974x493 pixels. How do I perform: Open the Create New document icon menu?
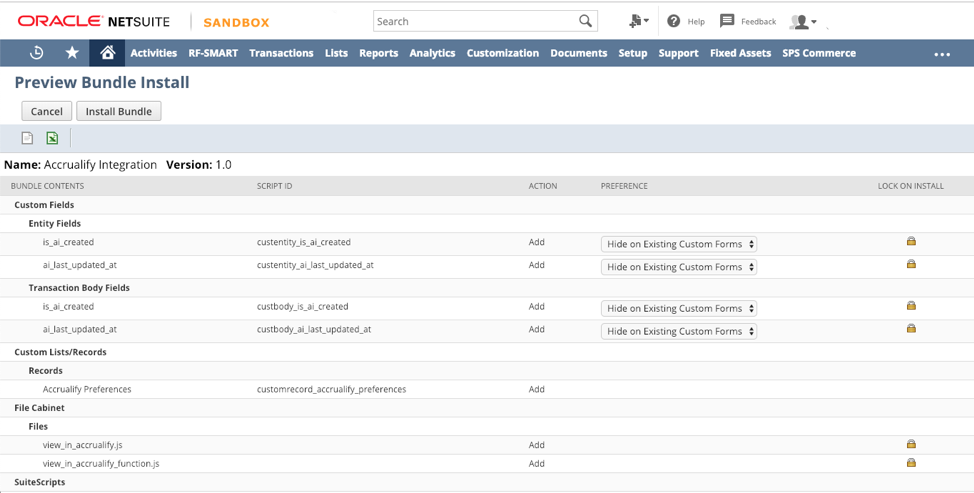pyautogui.click(x=639, y=21)
